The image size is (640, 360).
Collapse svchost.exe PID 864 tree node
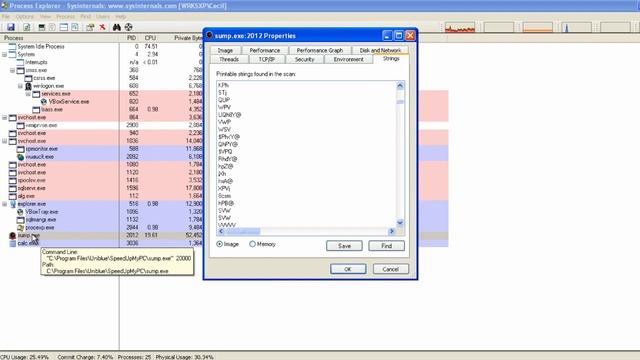point(4,118)
